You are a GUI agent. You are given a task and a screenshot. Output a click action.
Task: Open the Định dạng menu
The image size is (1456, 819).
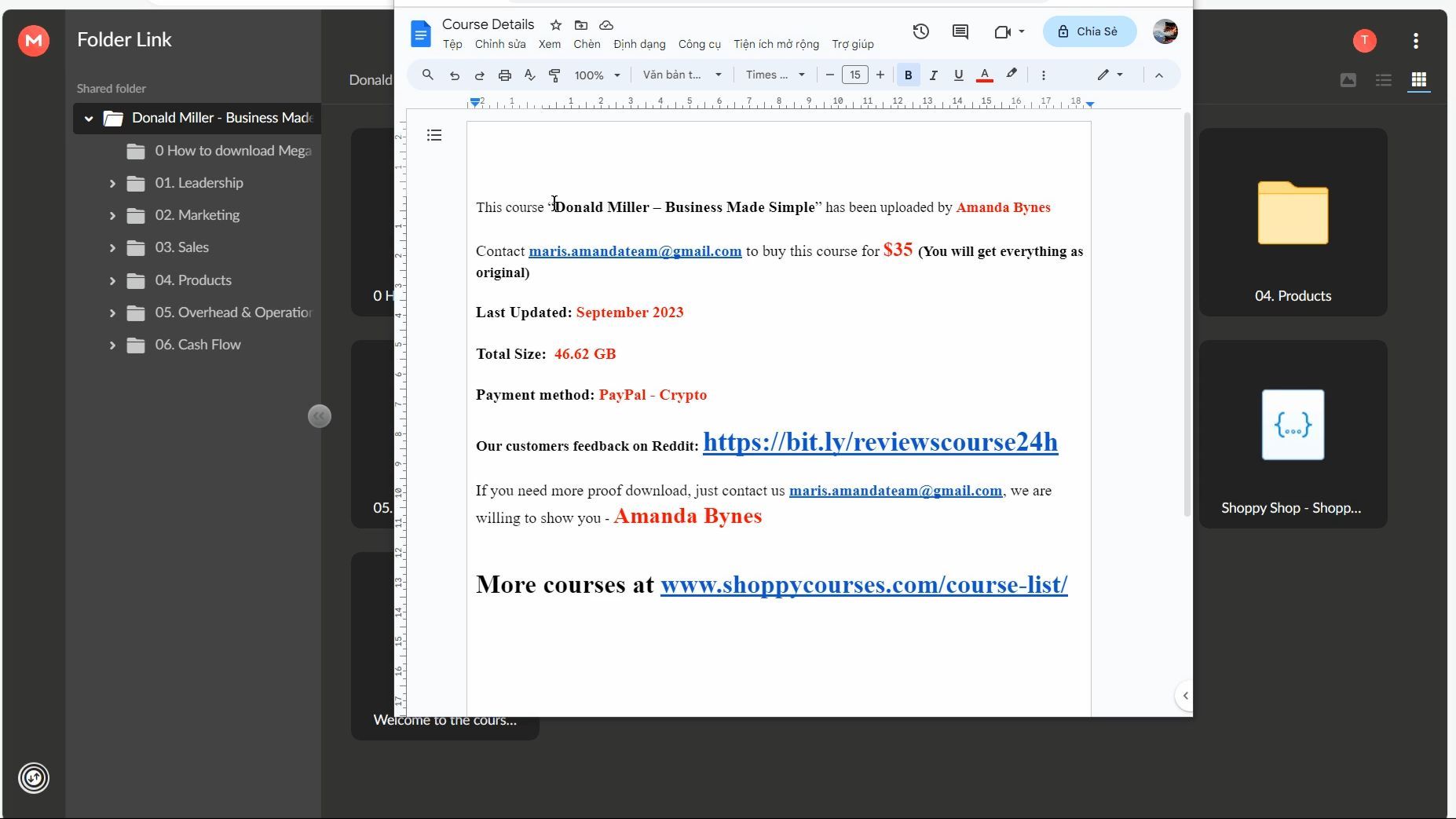click(x=639, y=45)
